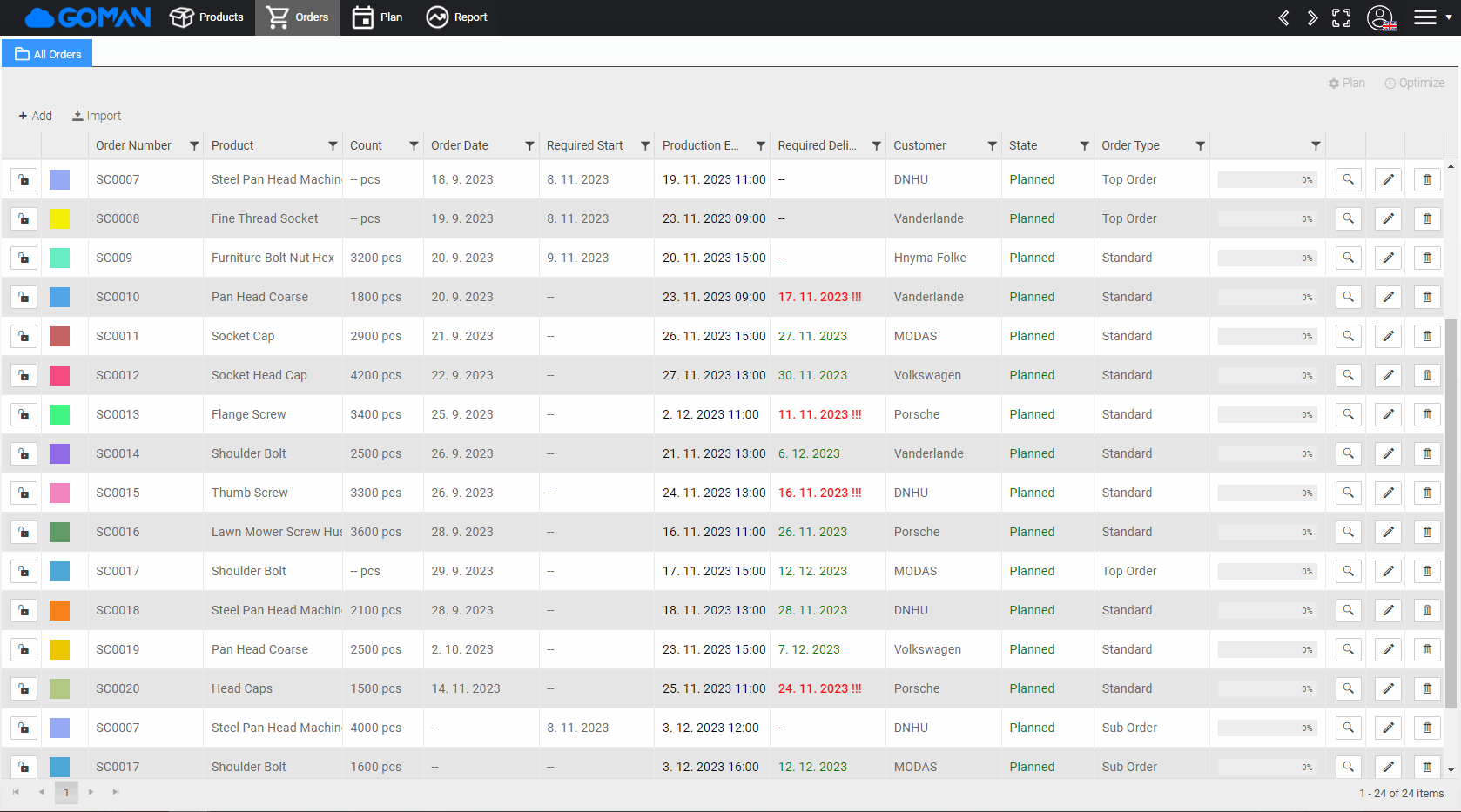Open the Products section

coord(206,17)
